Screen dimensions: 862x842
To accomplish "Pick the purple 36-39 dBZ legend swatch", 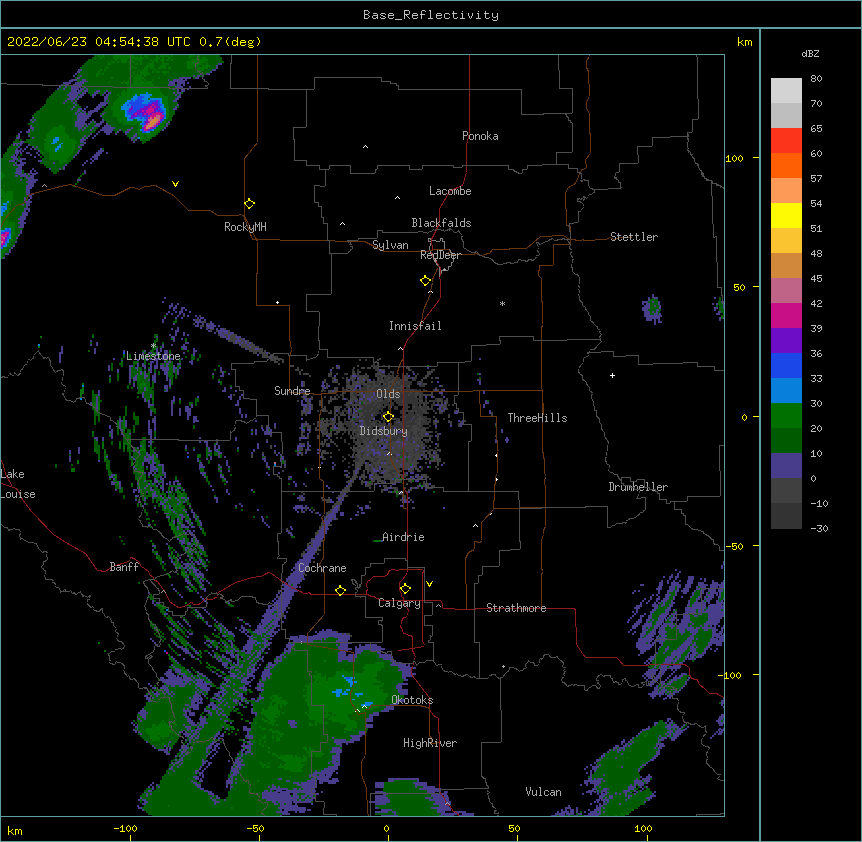I will [786, 340].
